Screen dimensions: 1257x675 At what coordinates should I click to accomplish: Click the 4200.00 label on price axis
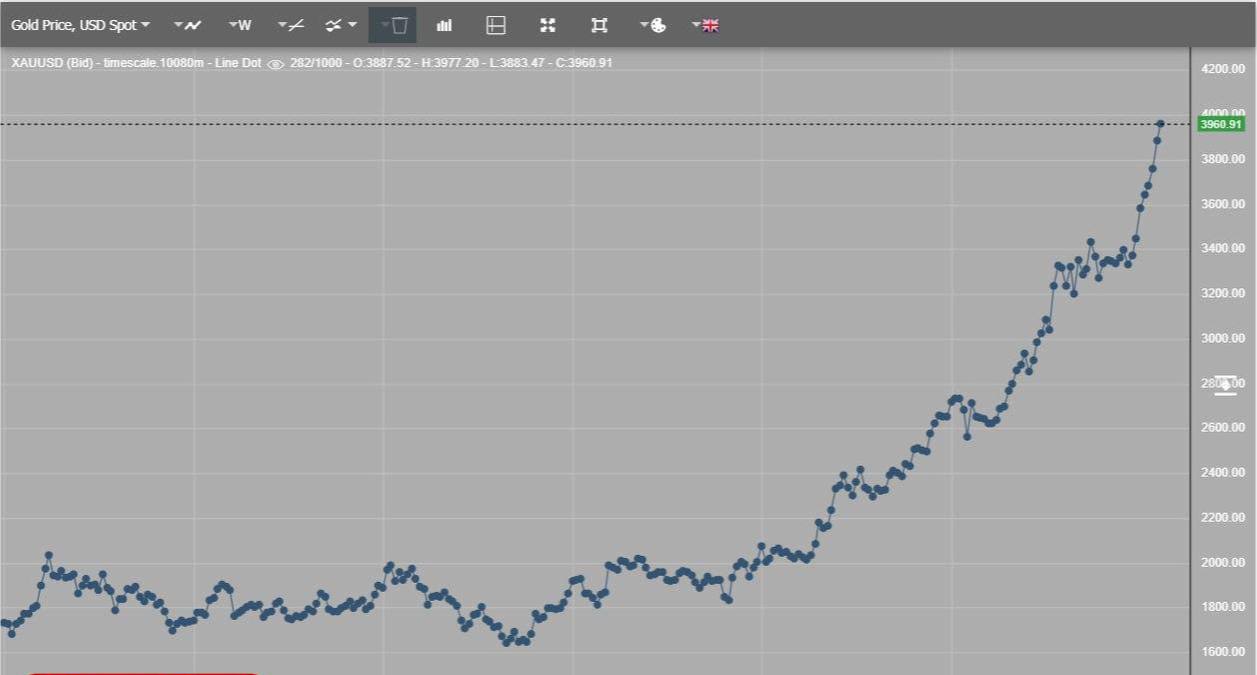click(x=1223, y=69)
